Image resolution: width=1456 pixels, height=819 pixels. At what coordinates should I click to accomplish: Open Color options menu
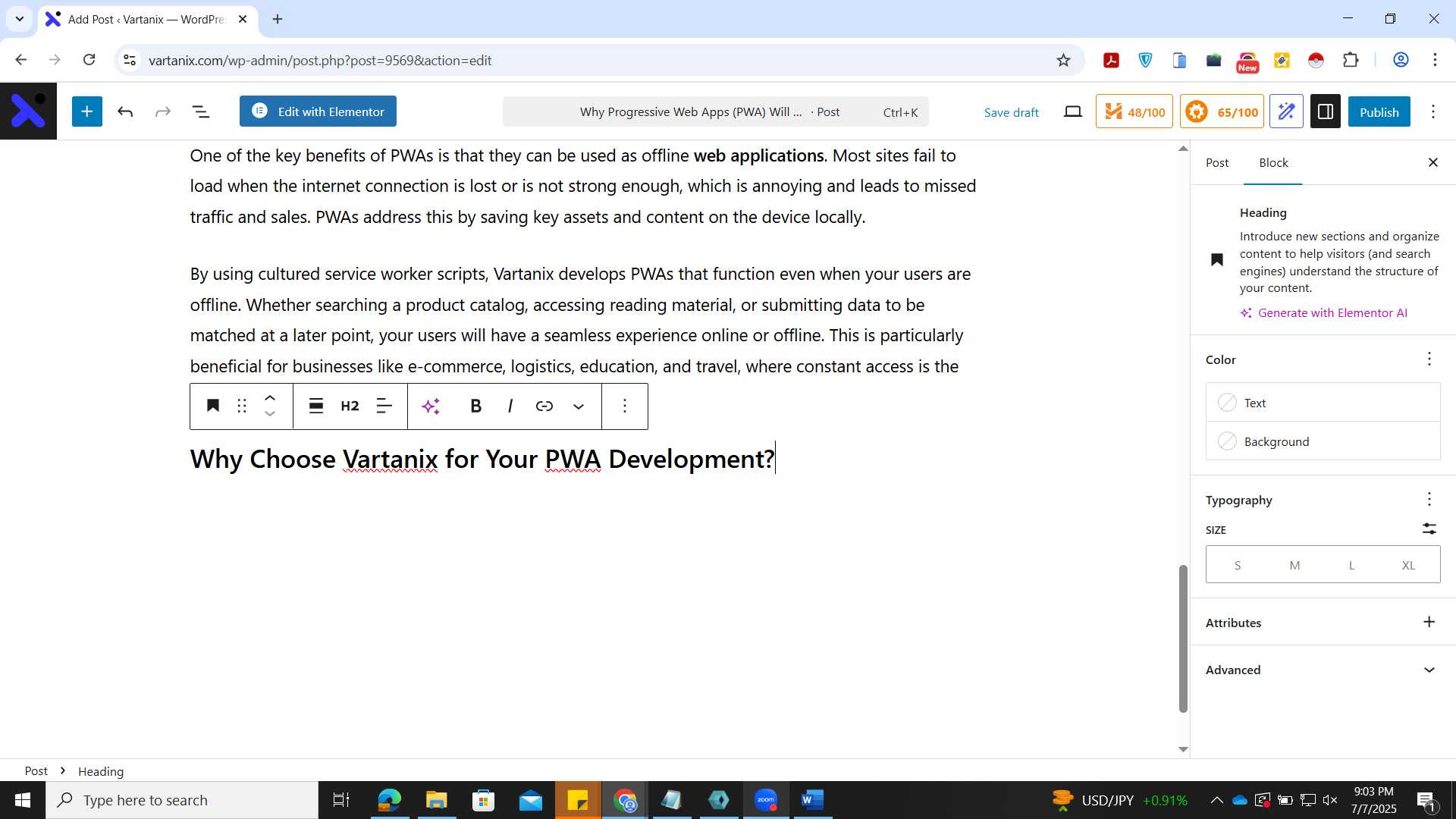pos(1429,359)
